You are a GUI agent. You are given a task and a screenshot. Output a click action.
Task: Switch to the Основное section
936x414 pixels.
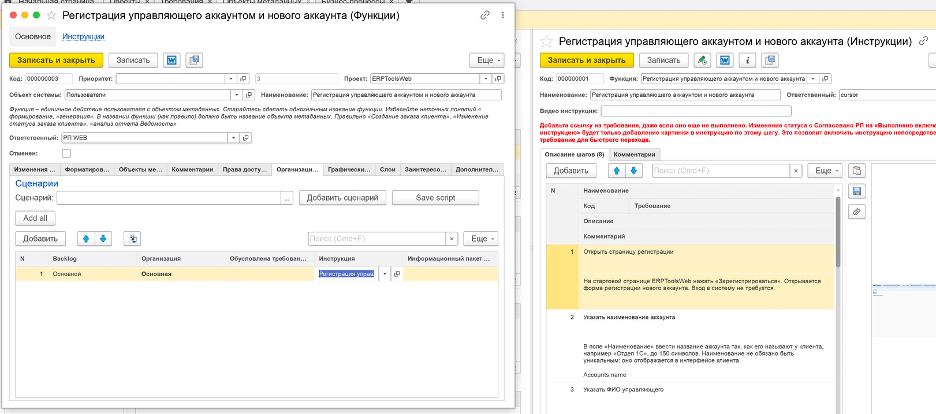pyautogui.click(x=33, y=36)
